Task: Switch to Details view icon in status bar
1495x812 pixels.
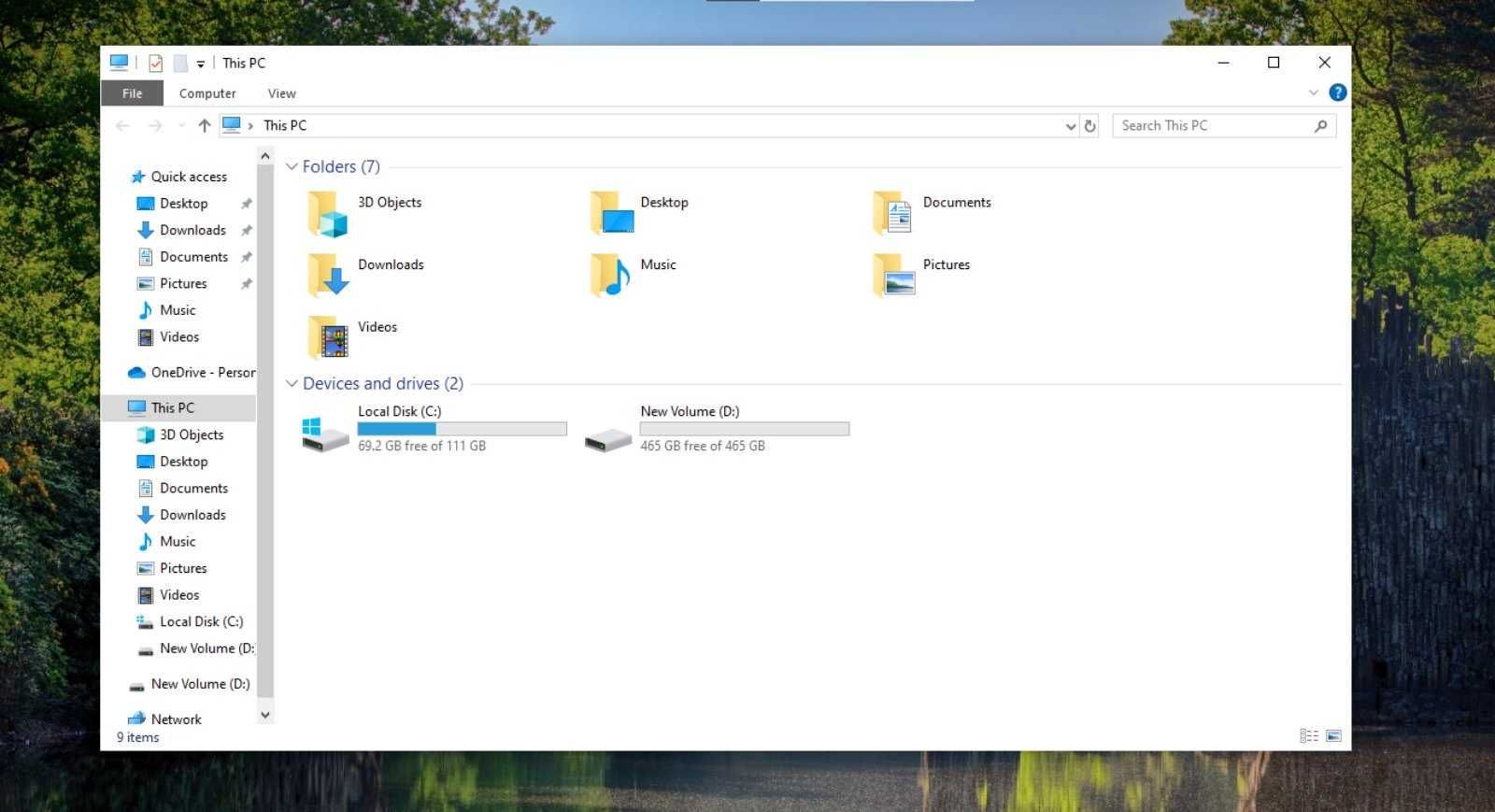Action: pyautogui.click(x=1309, y=736)
